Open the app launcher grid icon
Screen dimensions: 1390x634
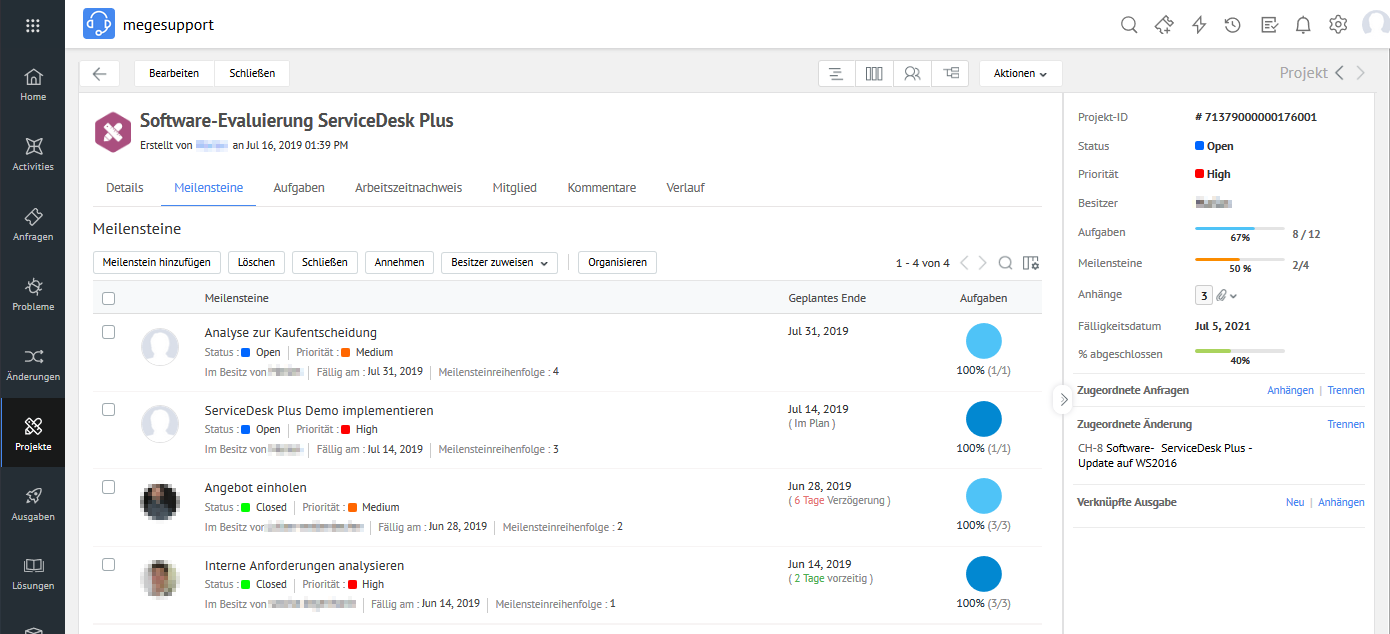click(33, 25)
